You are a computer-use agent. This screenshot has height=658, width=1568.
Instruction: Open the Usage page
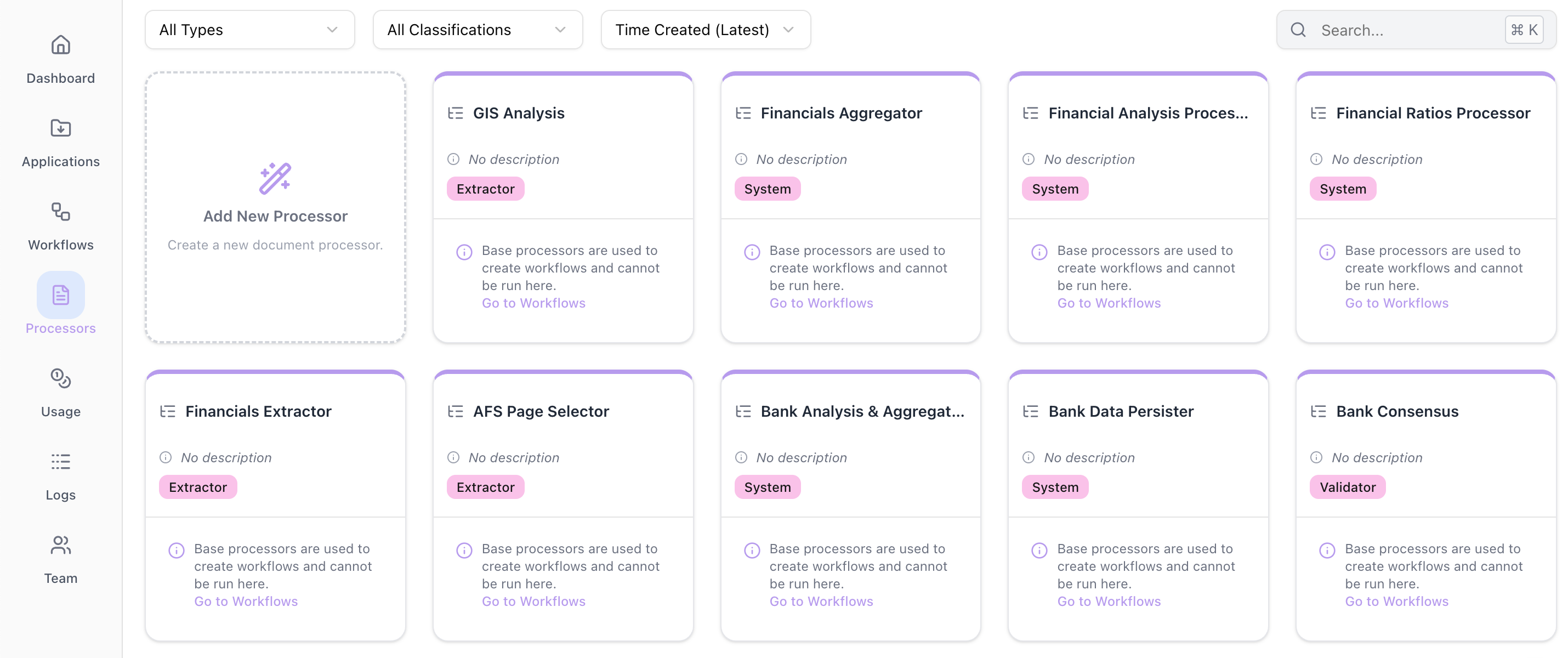[60, 393]
